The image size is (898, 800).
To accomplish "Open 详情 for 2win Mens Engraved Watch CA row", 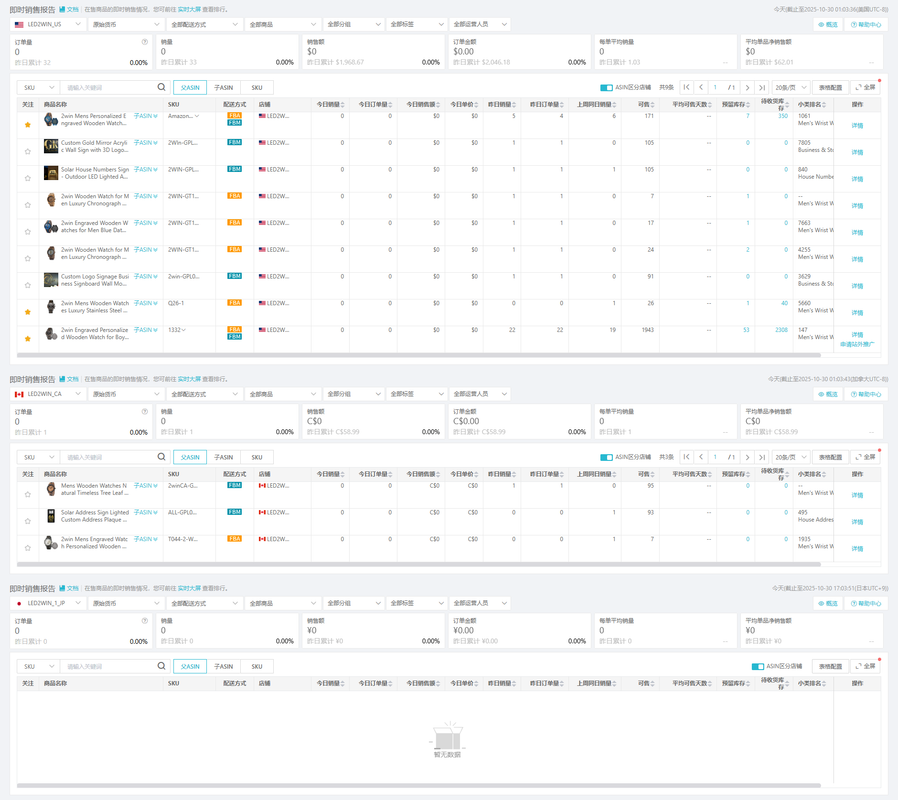I will (x=857, y=549).
